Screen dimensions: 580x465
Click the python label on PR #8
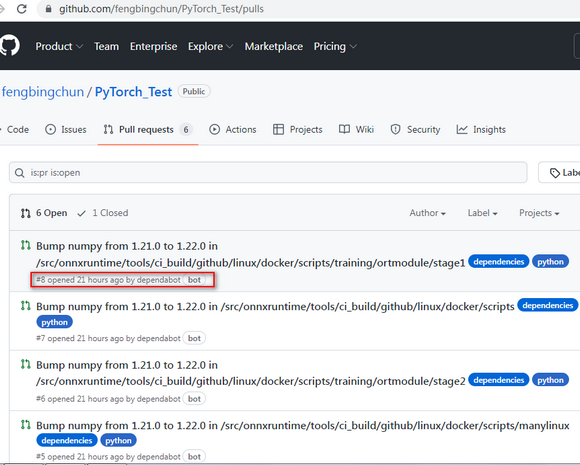click(550, 262)
